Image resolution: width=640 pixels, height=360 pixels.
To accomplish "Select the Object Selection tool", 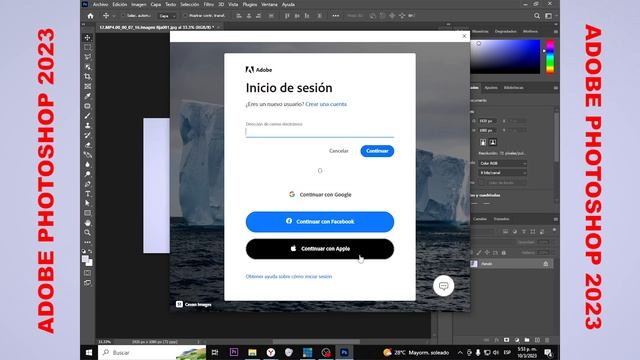I will (87, 67).
